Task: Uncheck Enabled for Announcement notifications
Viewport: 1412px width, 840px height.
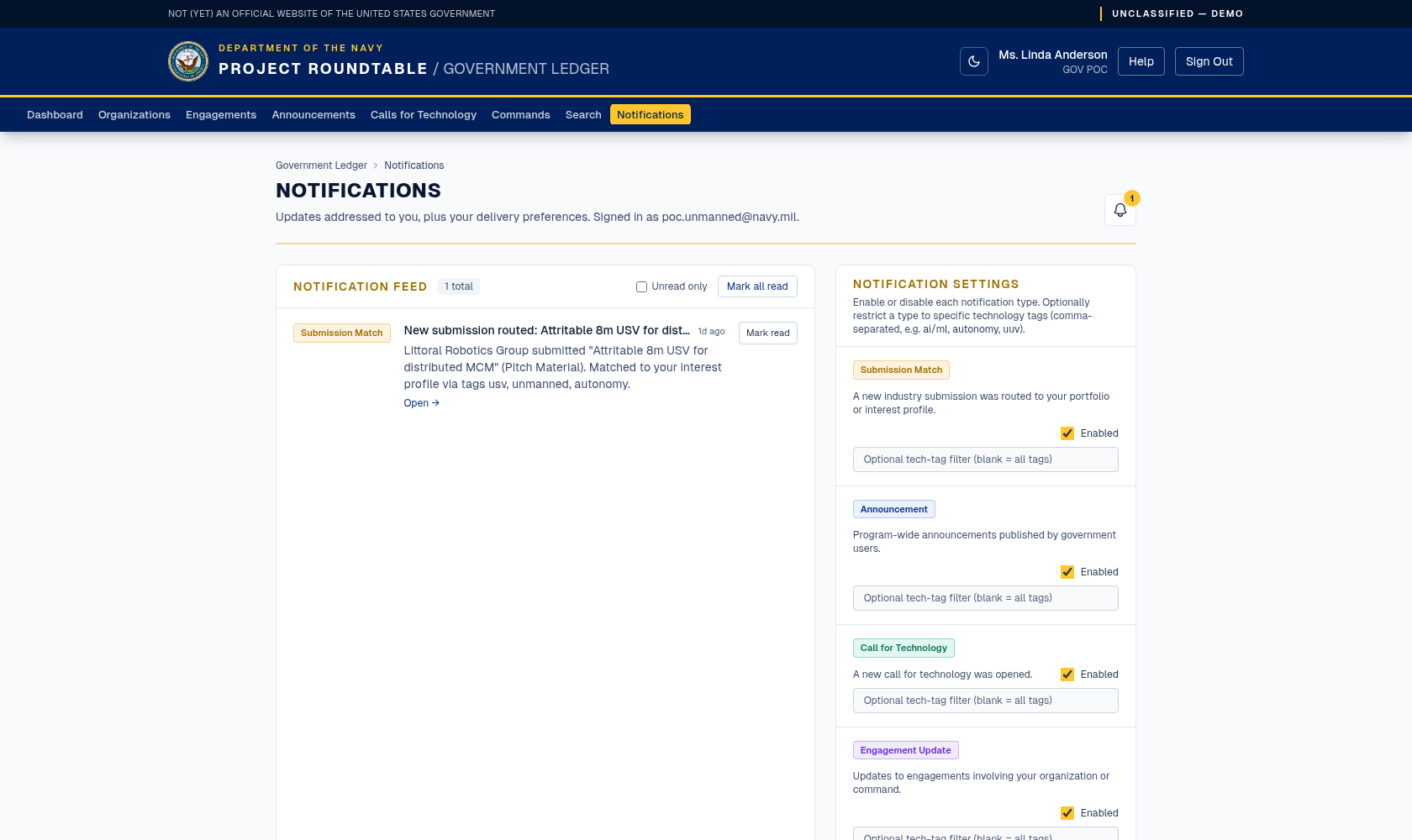Action: click(1067, 572)
